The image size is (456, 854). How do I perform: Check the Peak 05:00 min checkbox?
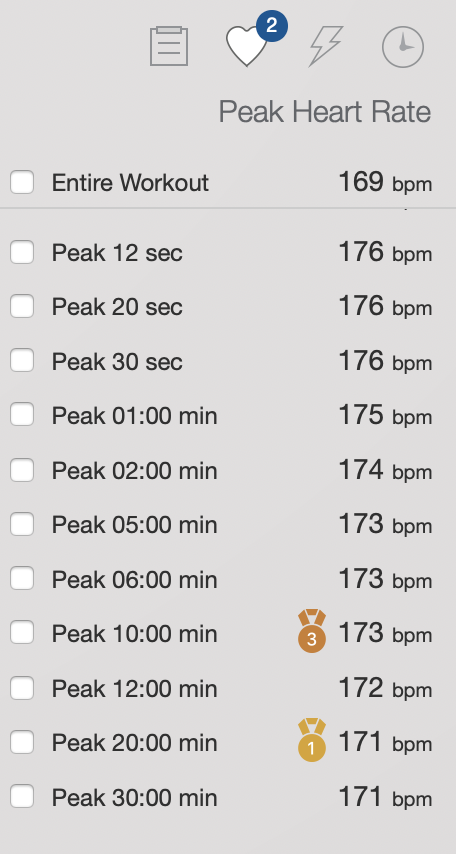(x=22, y=524)
